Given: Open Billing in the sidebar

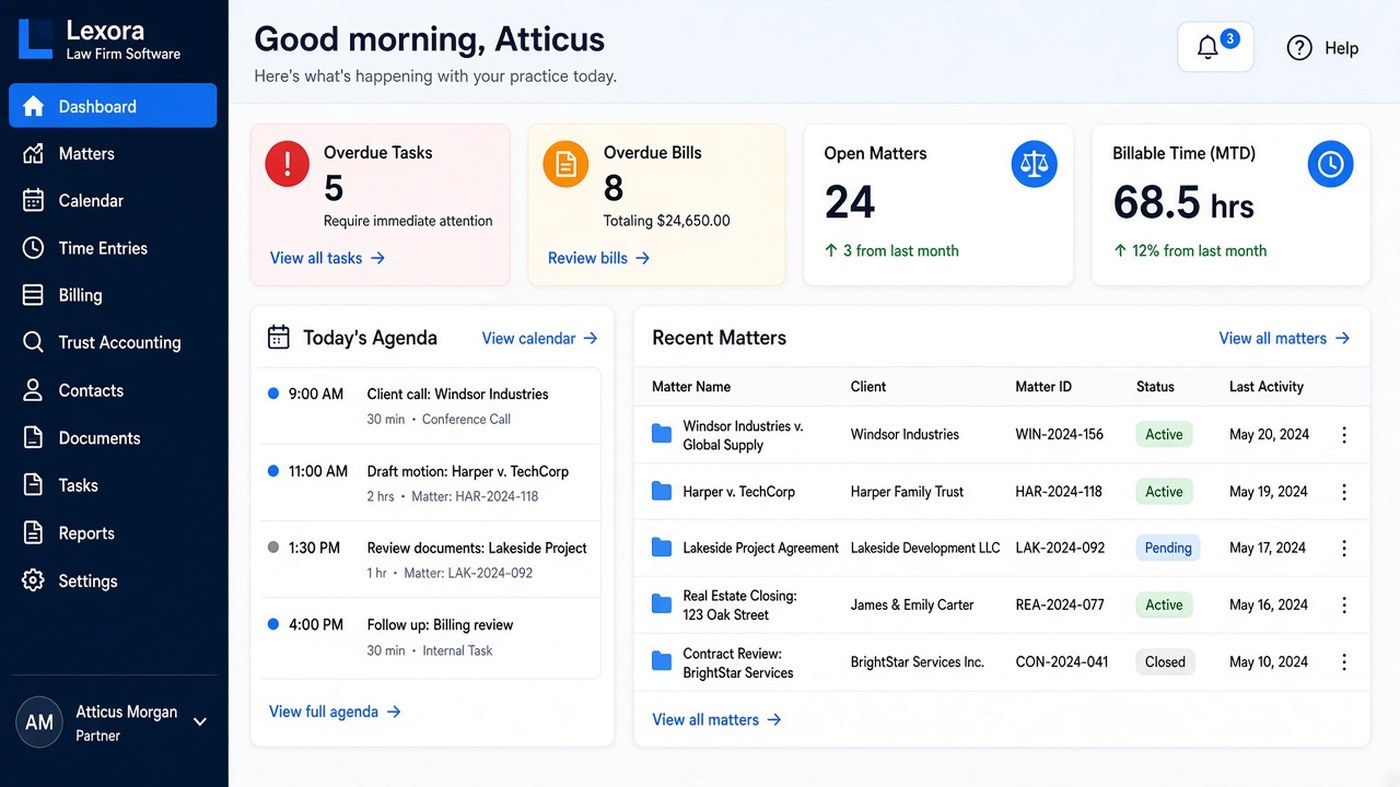Looking at the screenshot, I should point(113,295).
